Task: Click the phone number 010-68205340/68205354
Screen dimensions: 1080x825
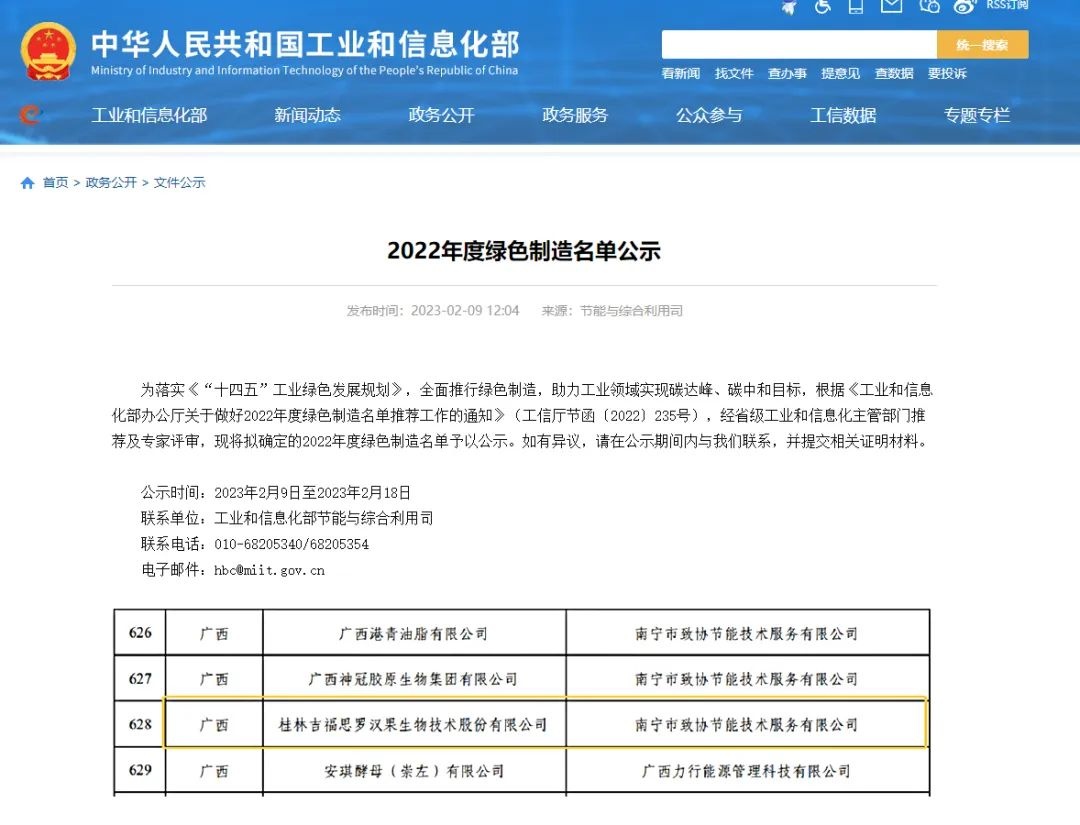Action: [291, 544]
